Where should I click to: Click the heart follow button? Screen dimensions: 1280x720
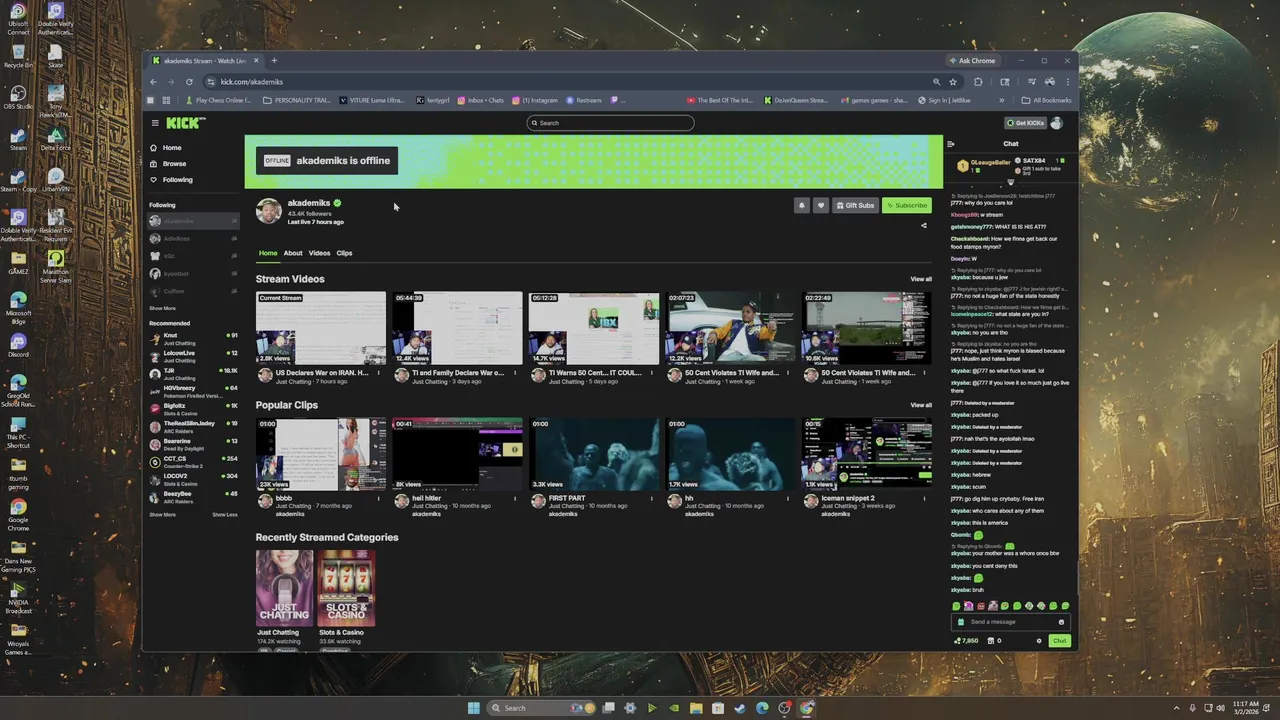pyautogui.click(x=821, y=205)
